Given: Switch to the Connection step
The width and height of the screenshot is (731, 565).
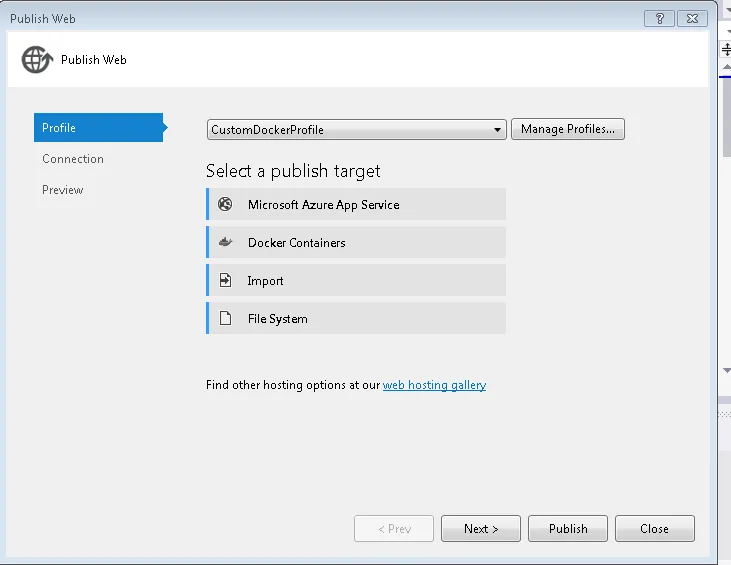Looking at the screenshot, I should [73, 159].
